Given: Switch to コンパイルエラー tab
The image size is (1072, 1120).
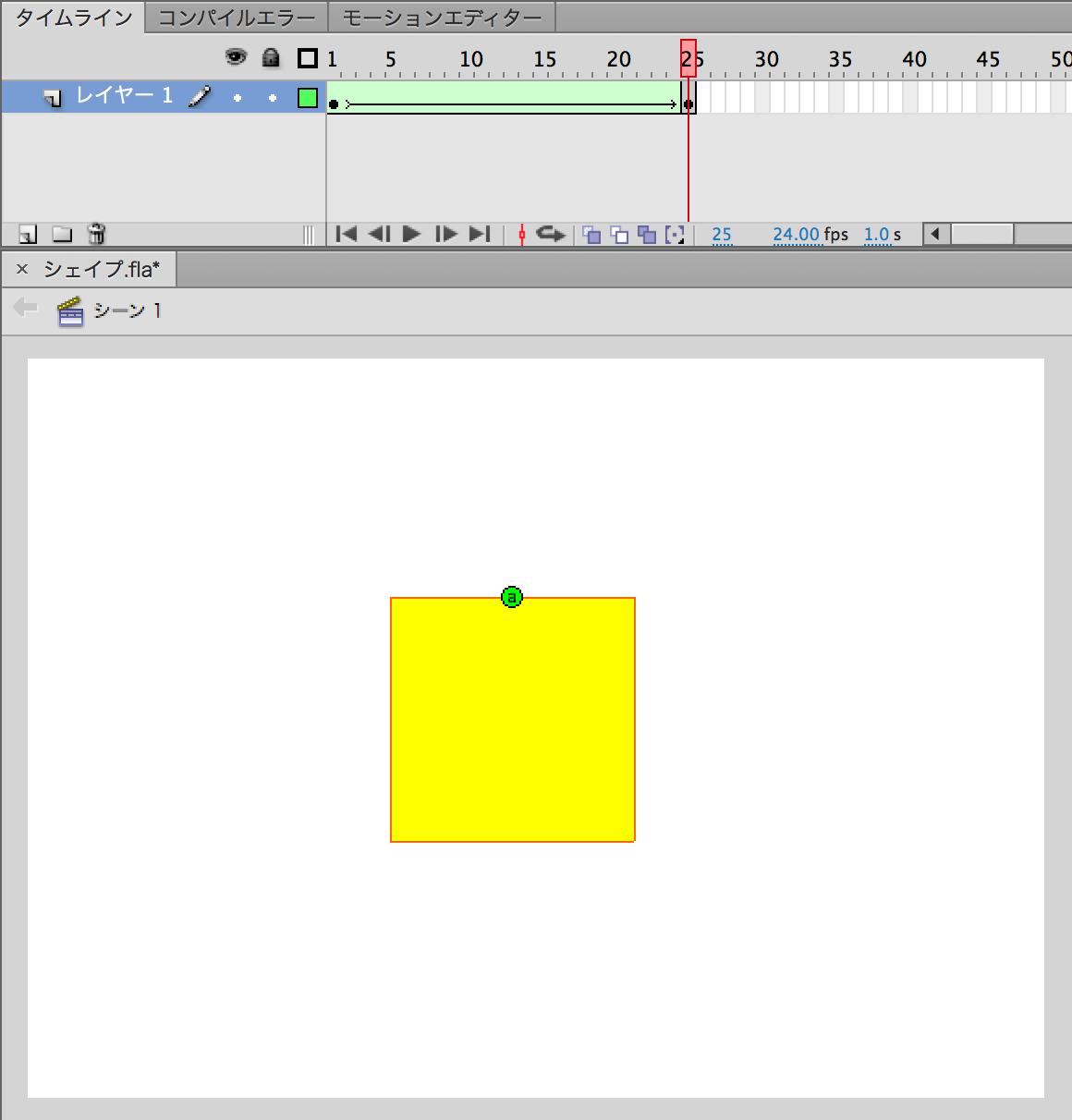Looking at the screenshot, I should pos(237,18).
